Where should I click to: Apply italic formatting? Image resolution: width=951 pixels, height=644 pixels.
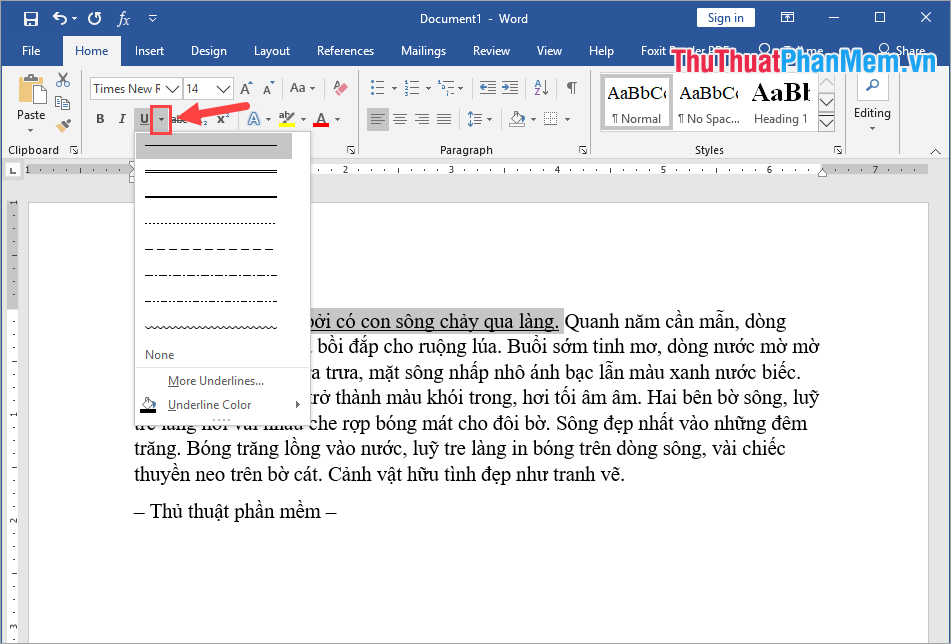tap(121, 118)
